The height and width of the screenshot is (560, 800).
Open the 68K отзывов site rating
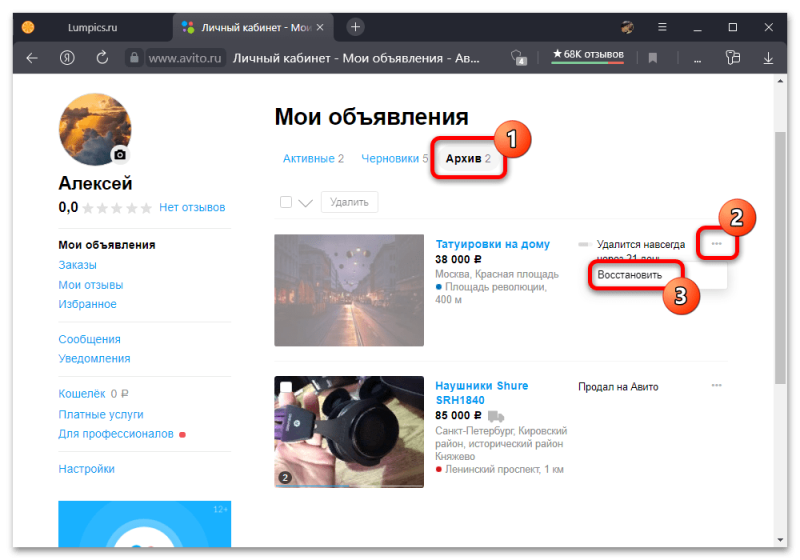coord(588,55)
